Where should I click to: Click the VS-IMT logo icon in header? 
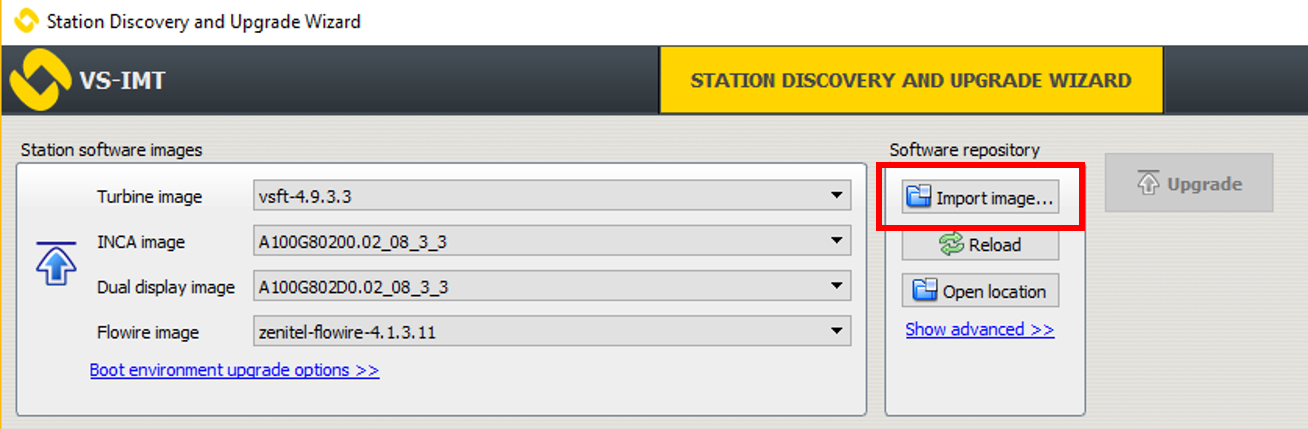(x=38, y=81)
